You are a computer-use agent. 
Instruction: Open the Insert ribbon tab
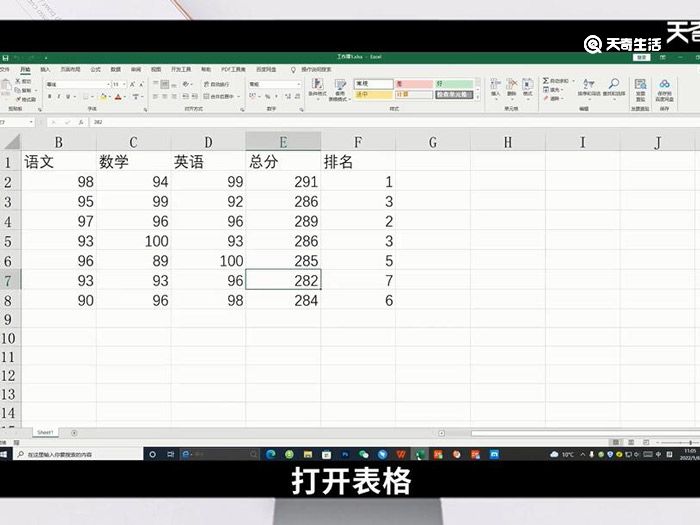[x=45, y=70]
